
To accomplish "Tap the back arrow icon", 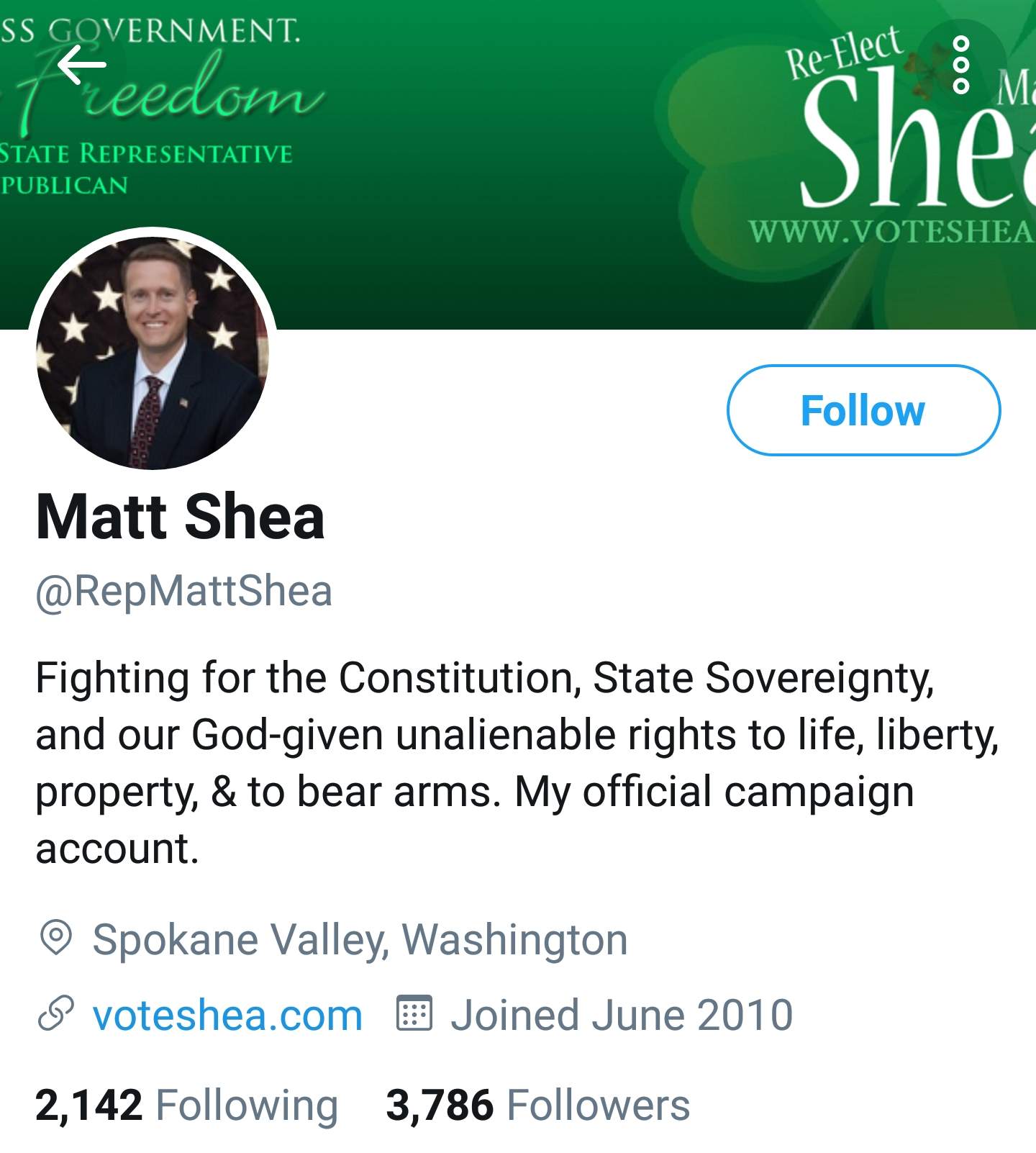I will 81,65.
